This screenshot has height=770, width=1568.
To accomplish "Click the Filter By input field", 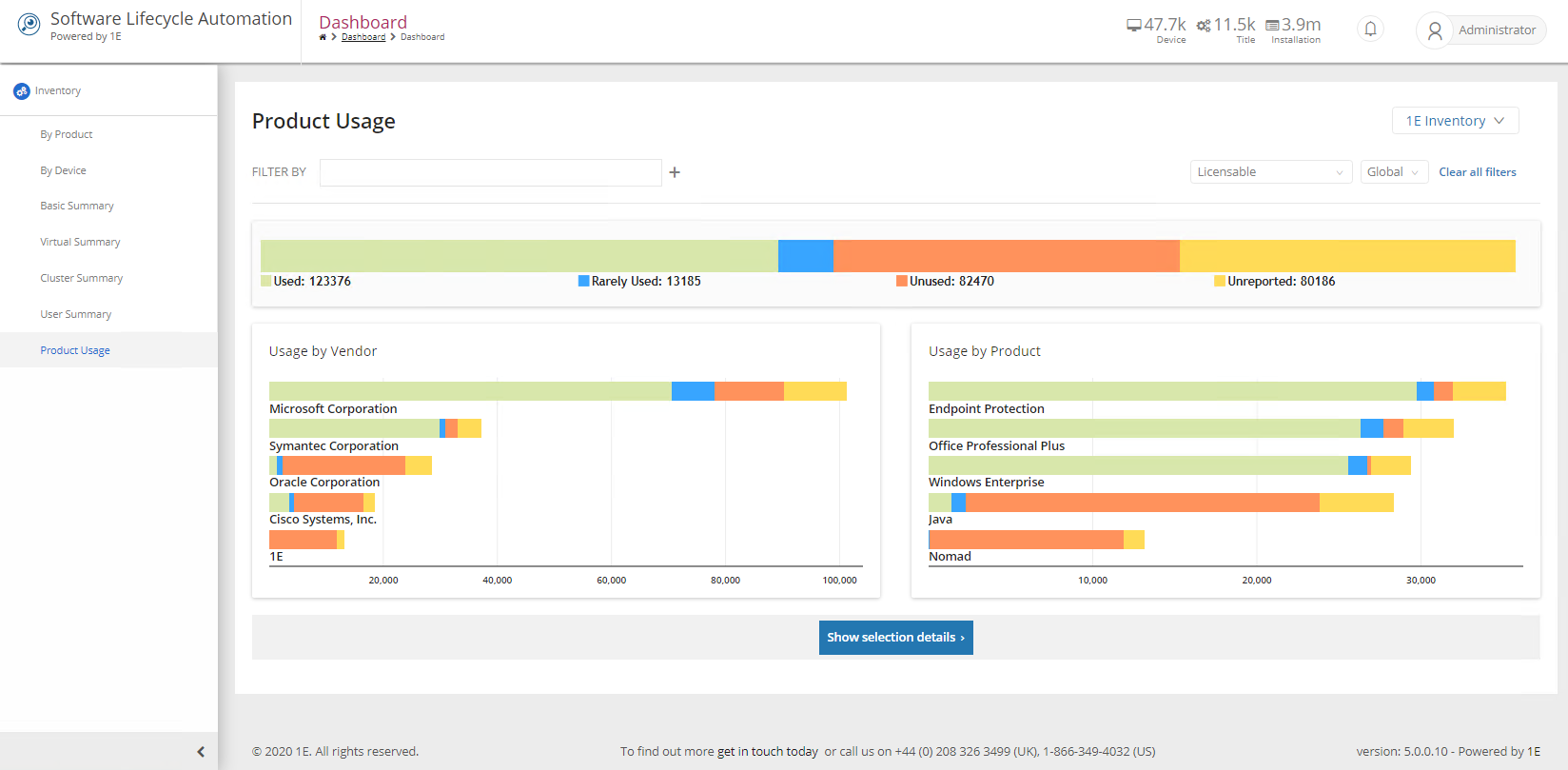I will coord(490,172).
